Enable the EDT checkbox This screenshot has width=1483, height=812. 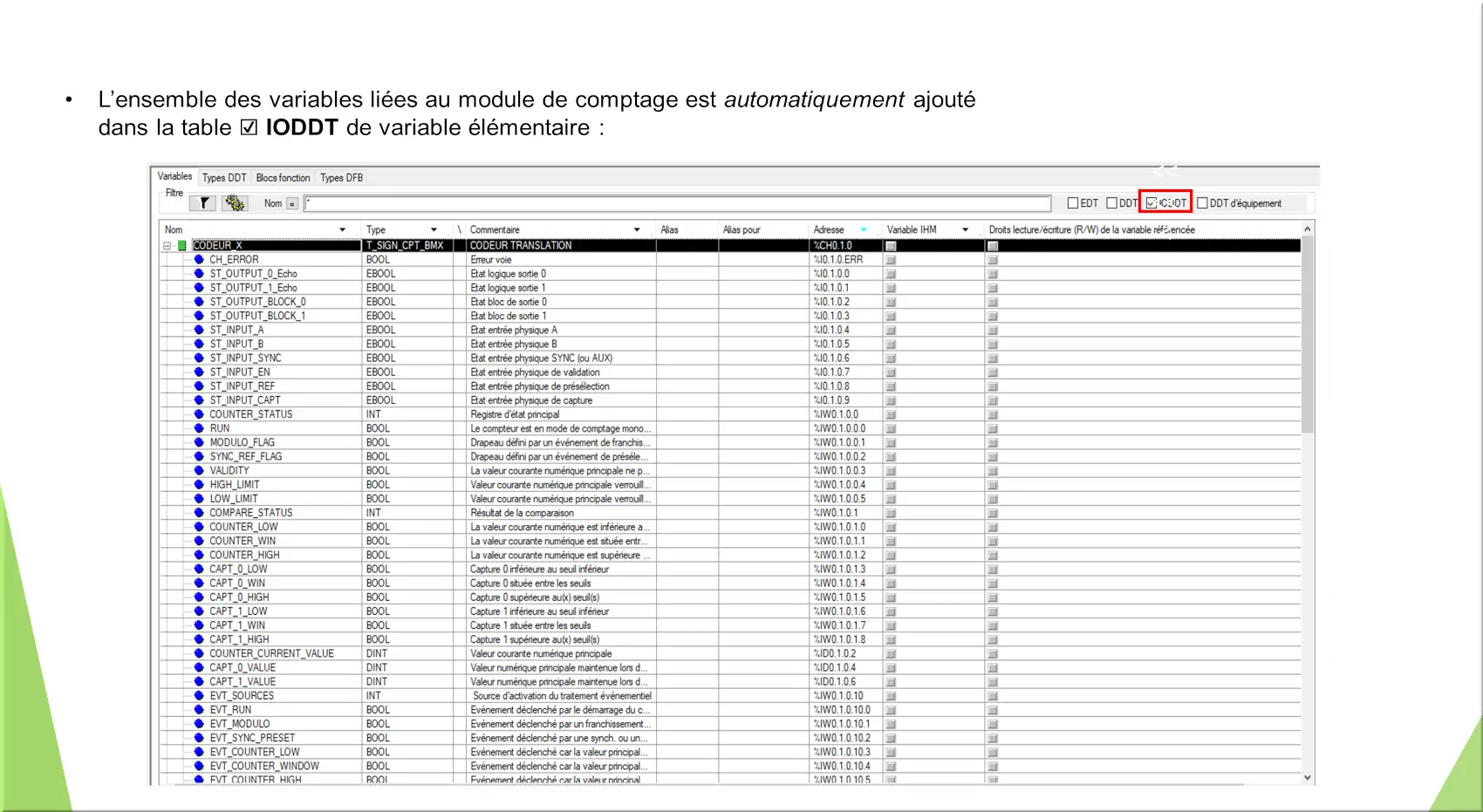click(1073, 203)
